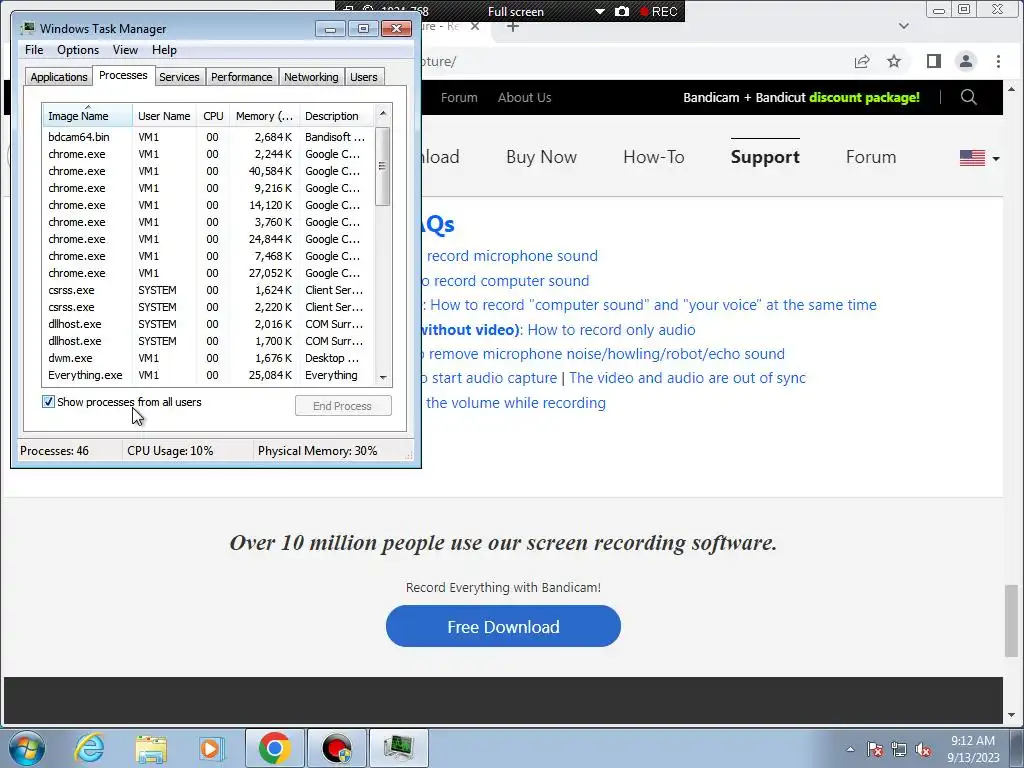Open Action Center flag tray icon
Viewport: 1024px width, 768px height.
(875, 749)
